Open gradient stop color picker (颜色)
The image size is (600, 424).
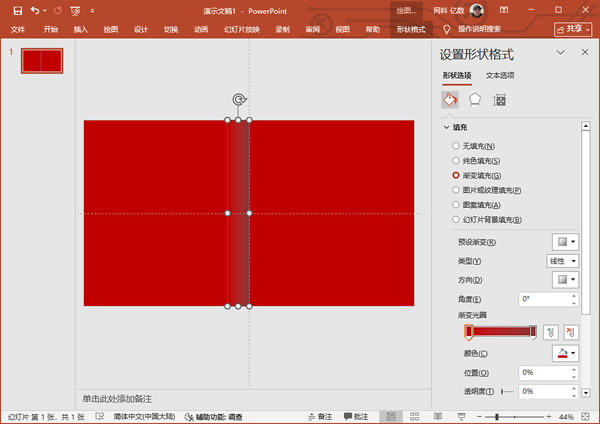565,353
